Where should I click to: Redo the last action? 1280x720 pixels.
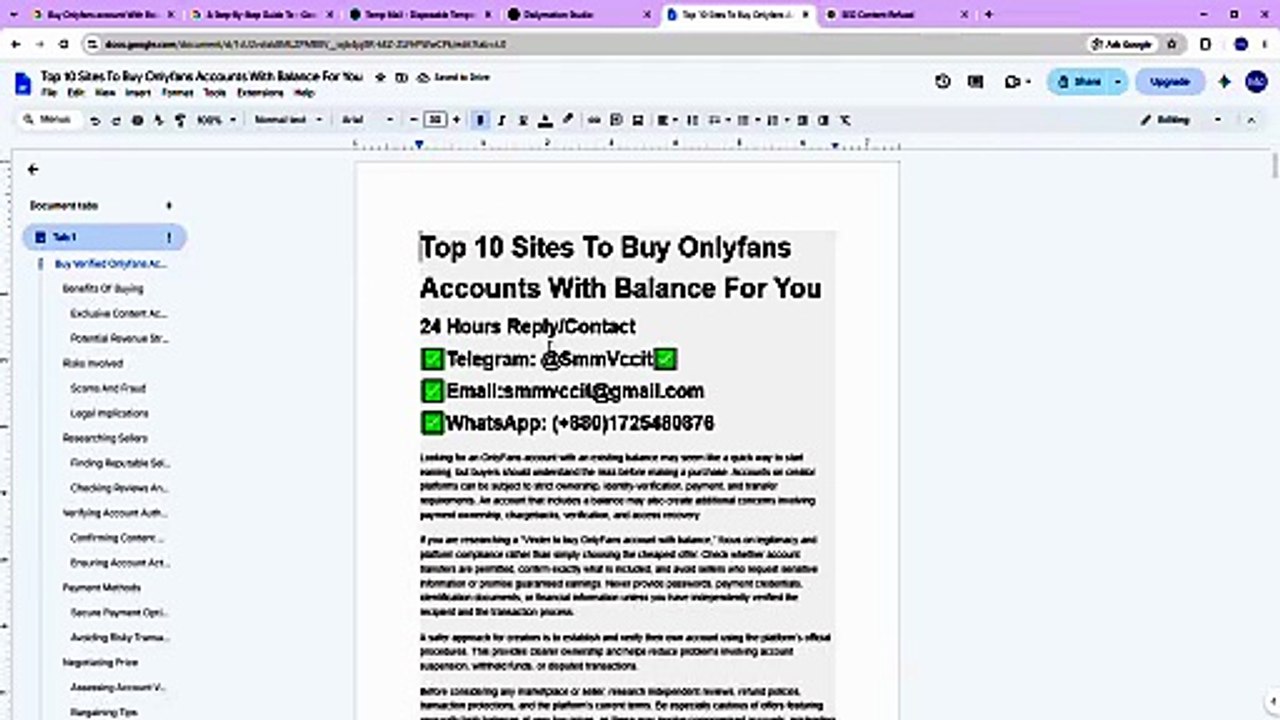[116, 120]
